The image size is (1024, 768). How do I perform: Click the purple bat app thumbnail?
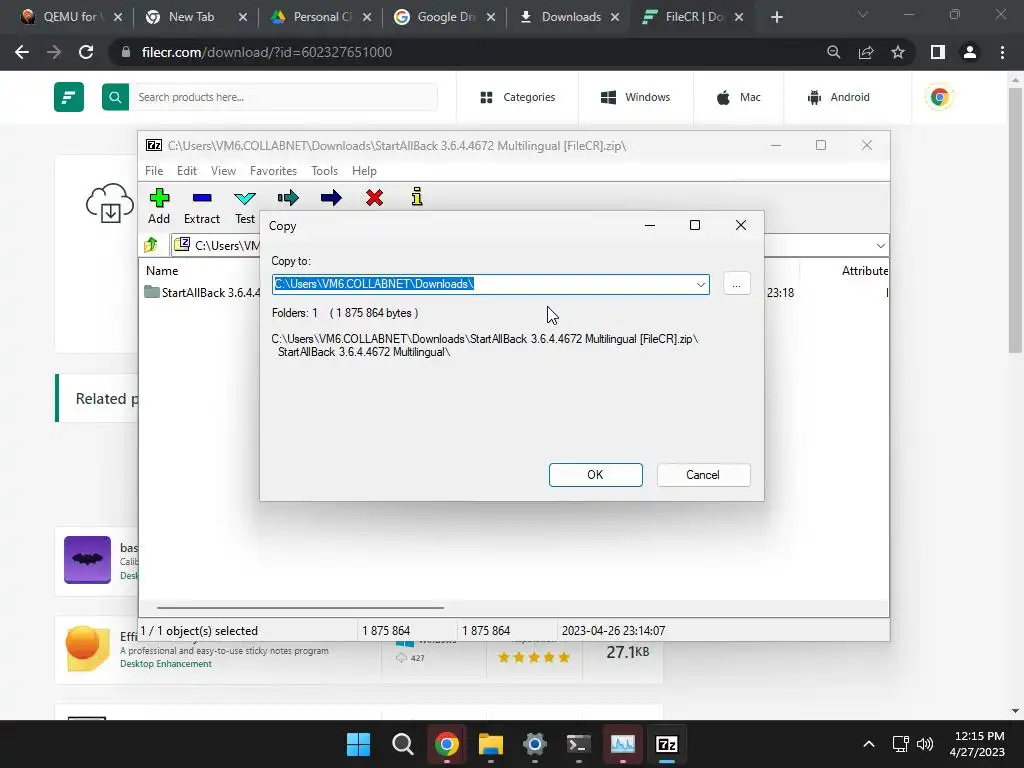[x=88, y=560]
